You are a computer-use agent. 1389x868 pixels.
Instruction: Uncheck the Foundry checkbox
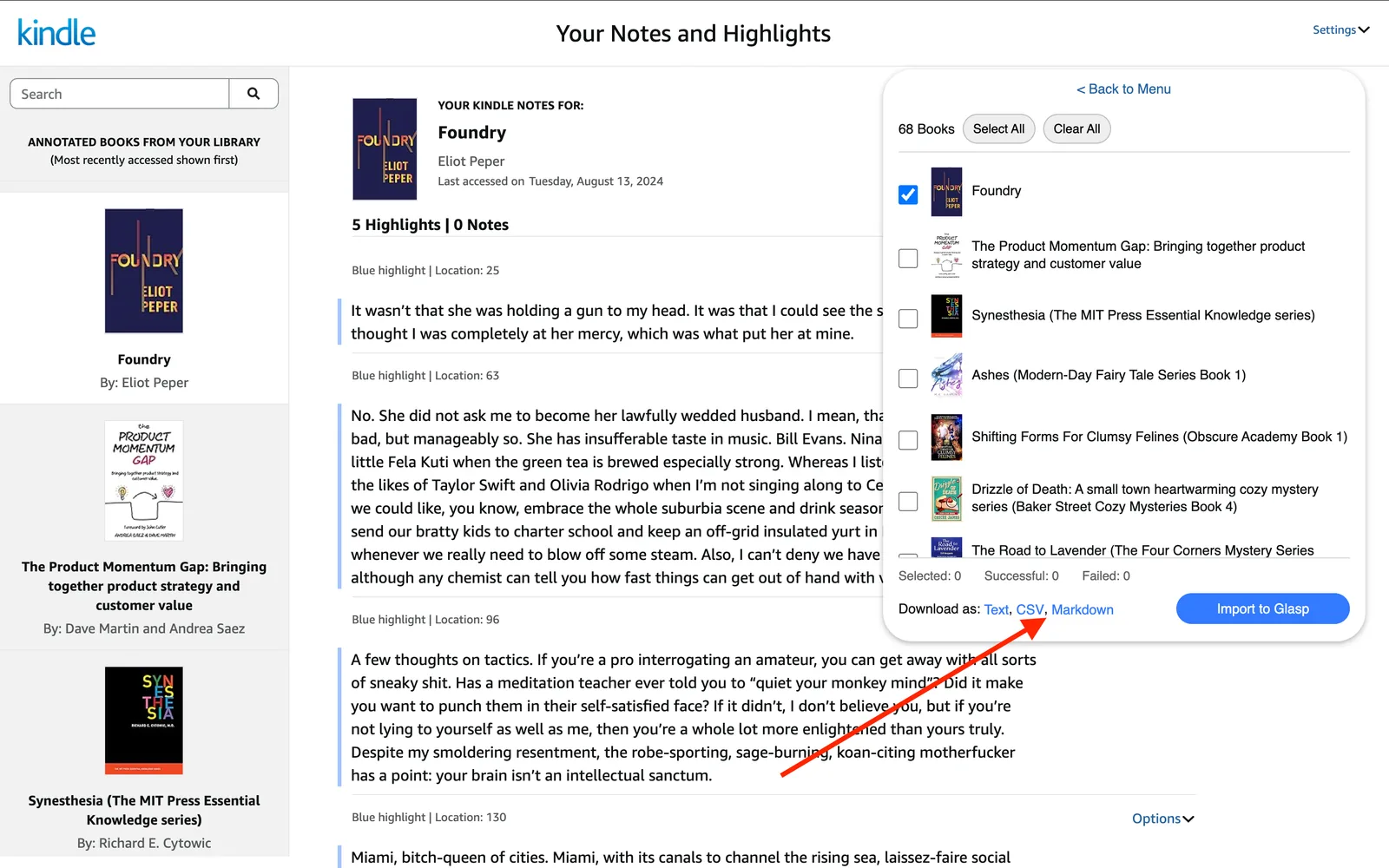[908, 194]
